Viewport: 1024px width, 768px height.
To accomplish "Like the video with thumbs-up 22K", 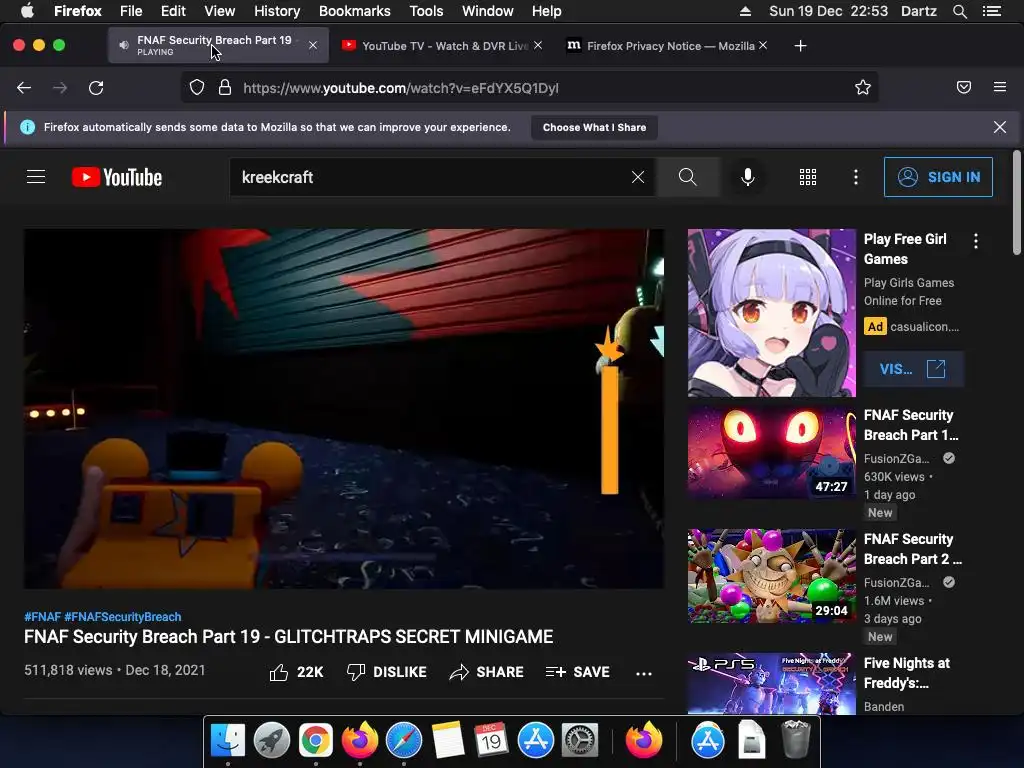I will (296, 672).
